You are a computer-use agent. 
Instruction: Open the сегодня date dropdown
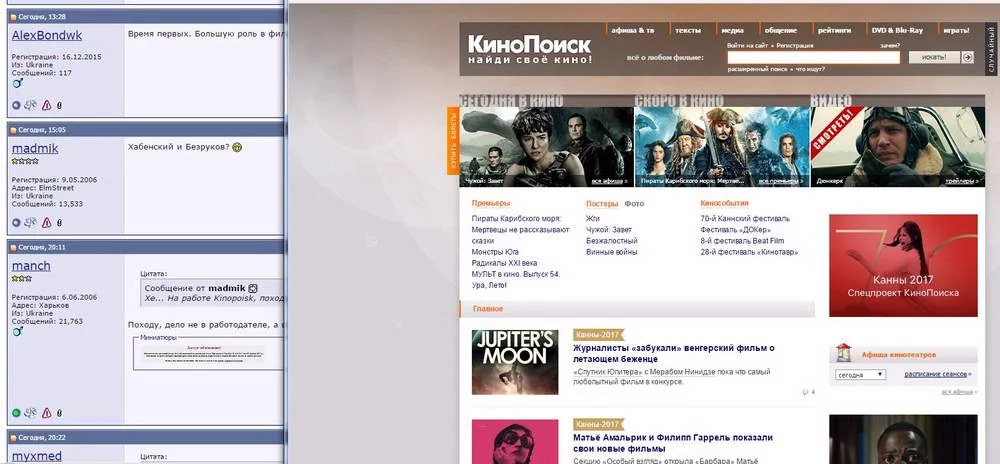coord(860,375)
